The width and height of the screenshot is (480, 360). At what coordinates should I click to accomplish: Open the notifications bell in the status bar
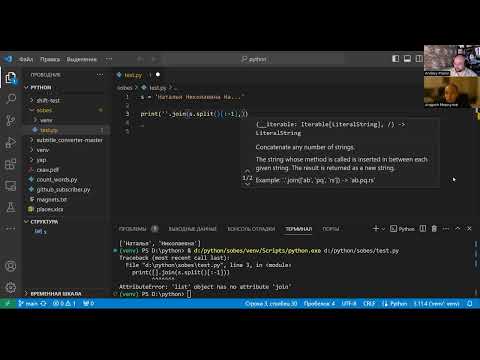[470, 303]
